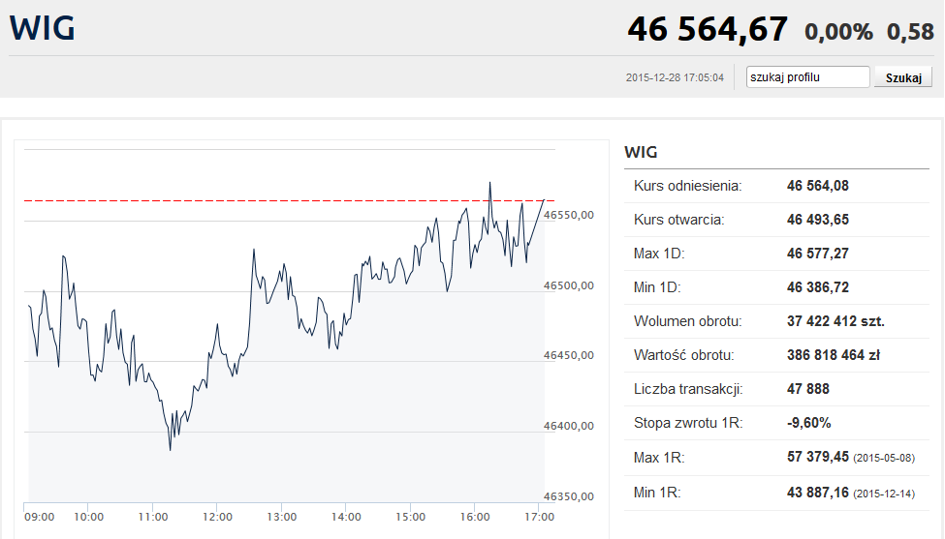The width and height of the screenshot is (945, 539).
Task: Click the 'Max 1D:' label
Action: pyautogui.click(x=659, y=253)
